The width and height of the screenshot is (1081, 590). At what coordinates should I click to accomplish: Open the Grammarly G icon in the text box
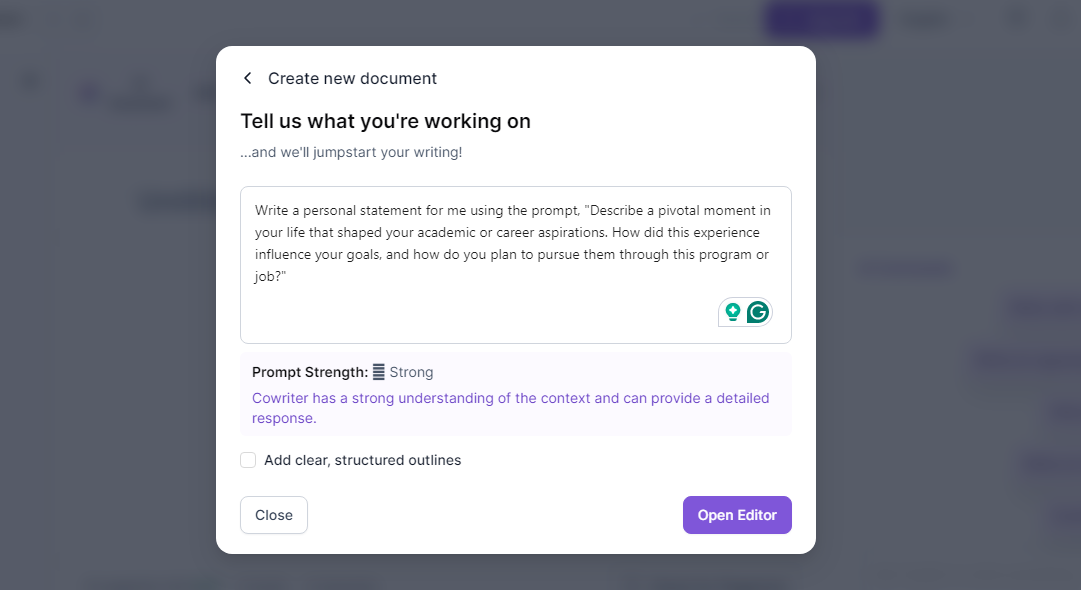[758, 312]
